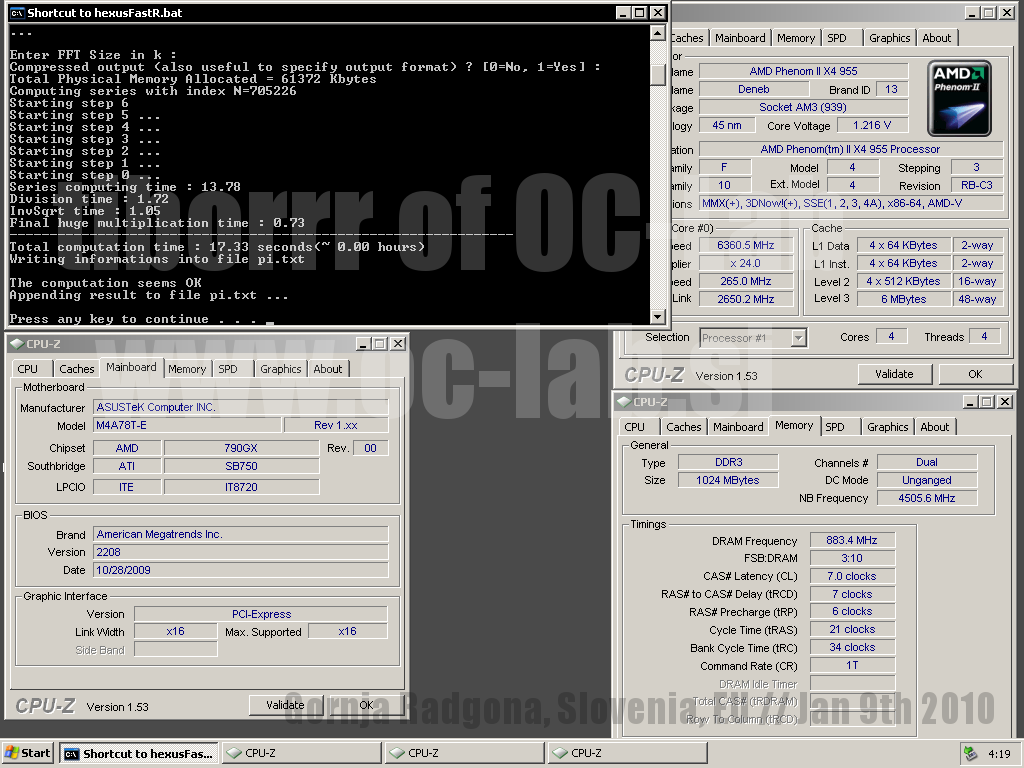Image resolution: width=1024 pixels, height=768 pixels.
Task: Click the BIOS date 10/28/2009 field
Action: pyautogui.click(x=241, y=570)
